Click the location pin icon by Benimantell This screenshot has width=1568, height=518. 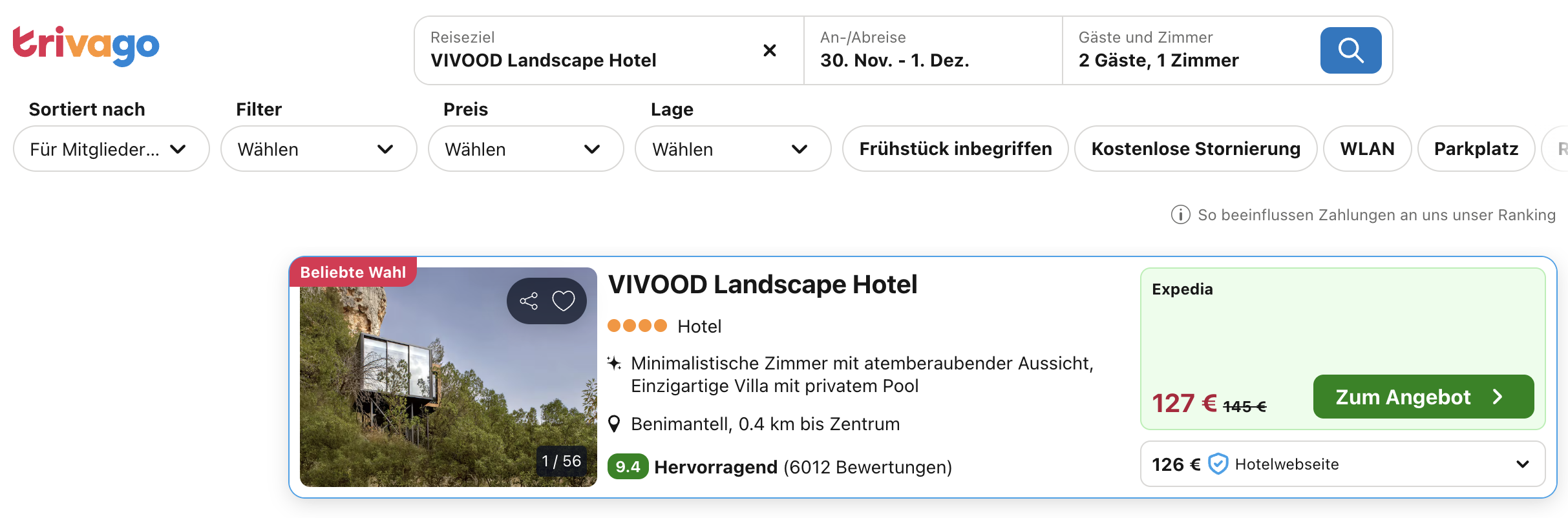615,424
